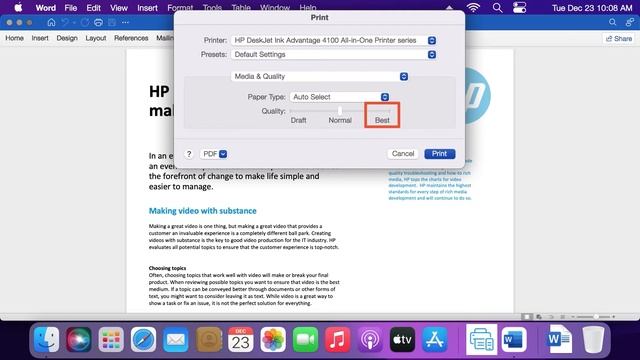Open the Edit menu
The image size is (640, 360).
pos(93,8)
